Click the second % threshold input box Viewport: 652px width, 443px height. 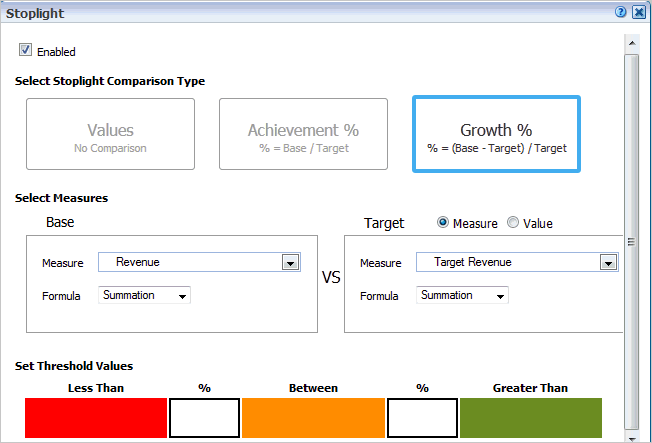[422, 417]
